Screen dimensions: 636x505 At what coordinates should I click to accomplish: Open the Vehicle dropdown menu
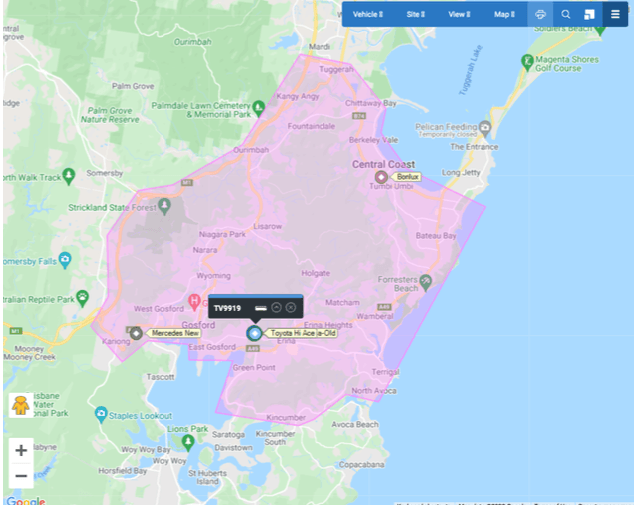click(367, 14)
